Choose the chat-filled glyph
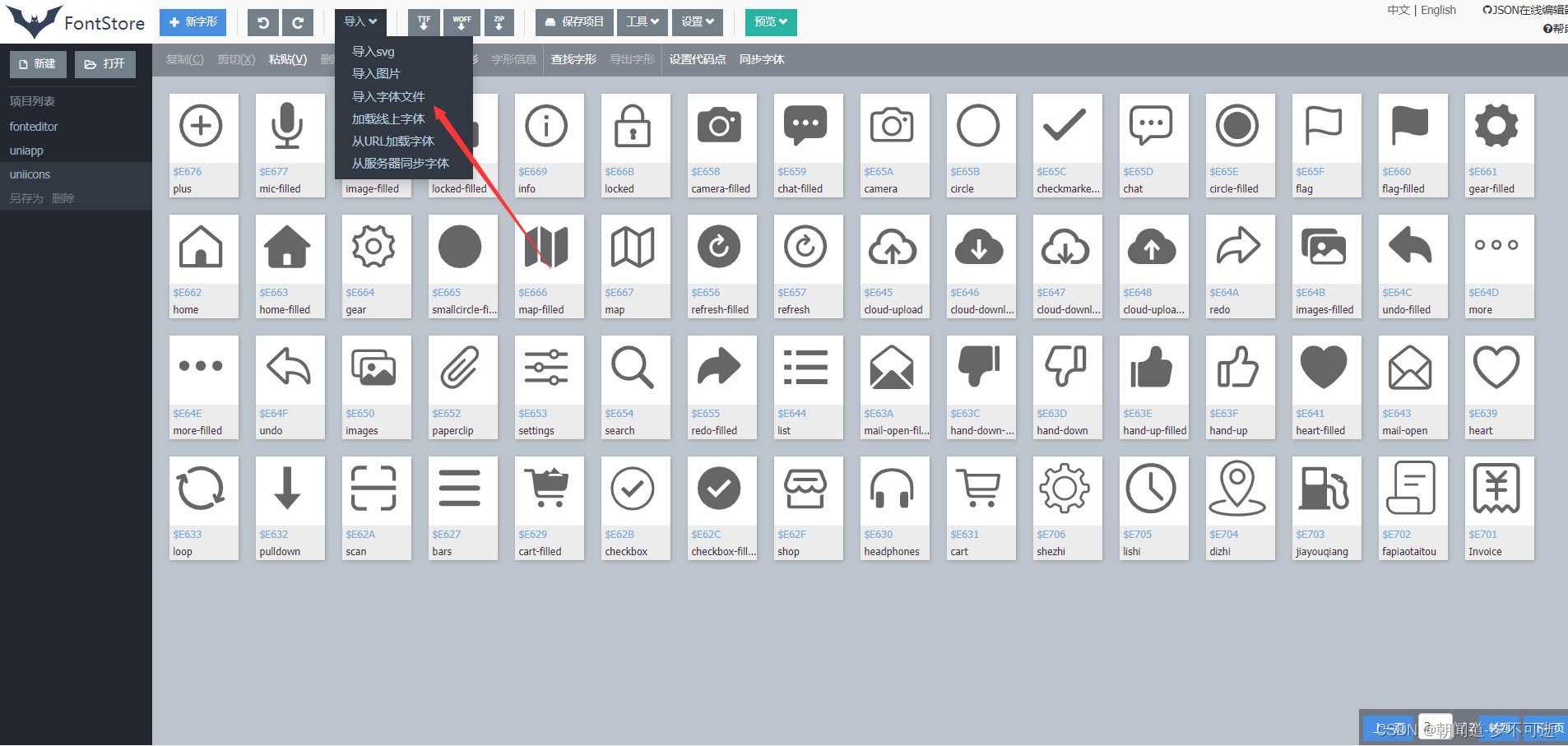The width and height of the screenshot is (1568, 746). (x=809, y=145)
